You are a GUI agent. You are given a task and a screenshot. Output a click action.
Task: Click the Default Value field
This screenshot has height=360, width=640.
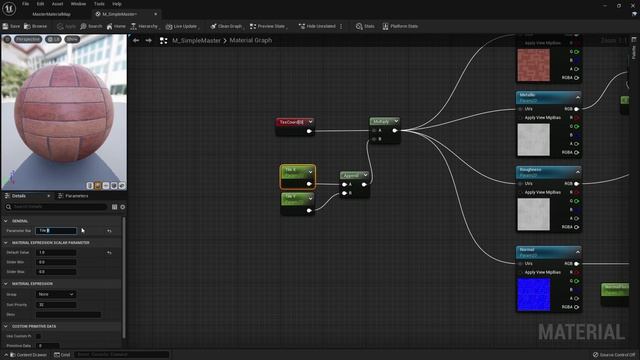coord(56,253)
